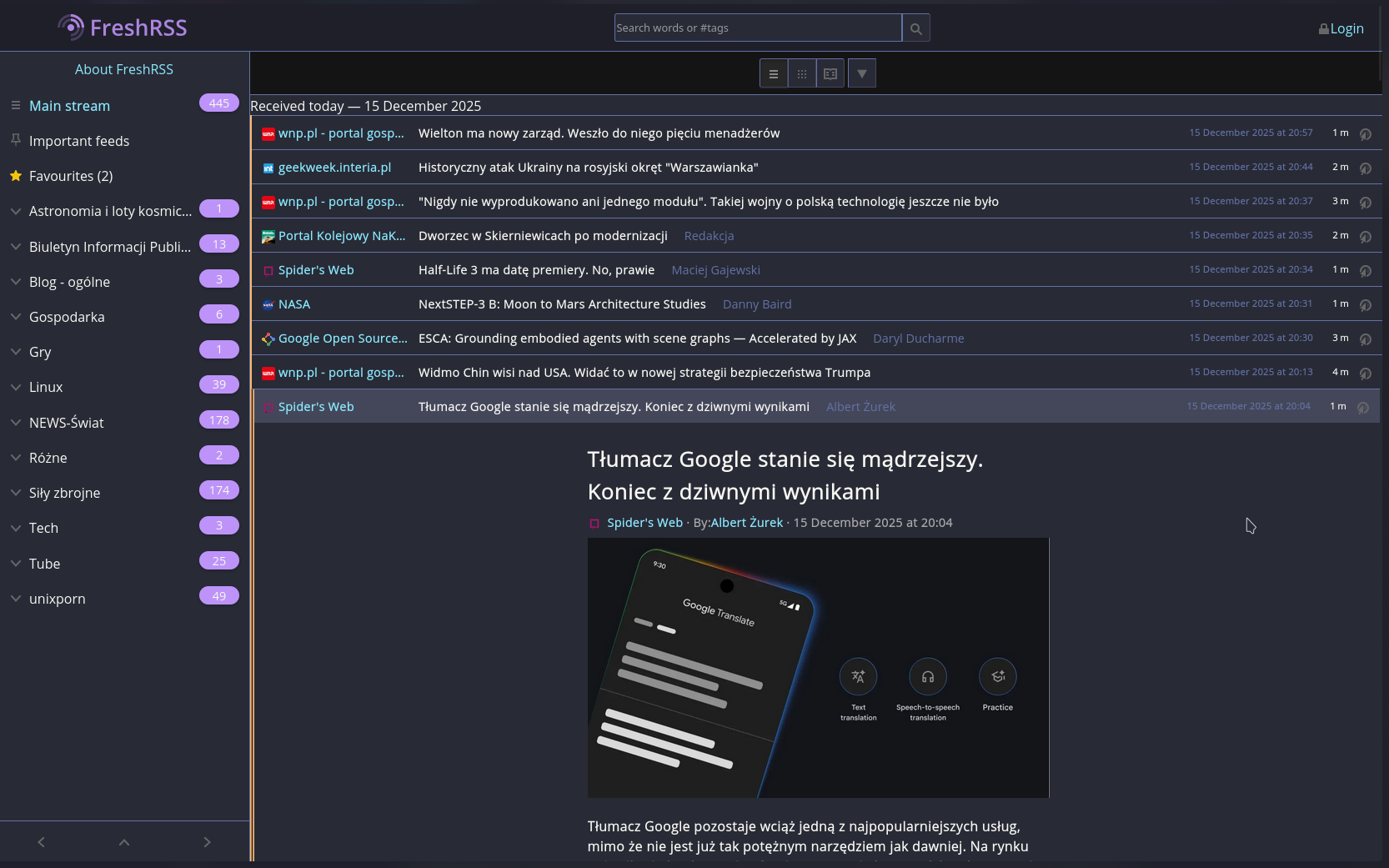Click the Google Open Source favicon
This screenshot has width=1389, height=868.
click(x=268, y=339)
